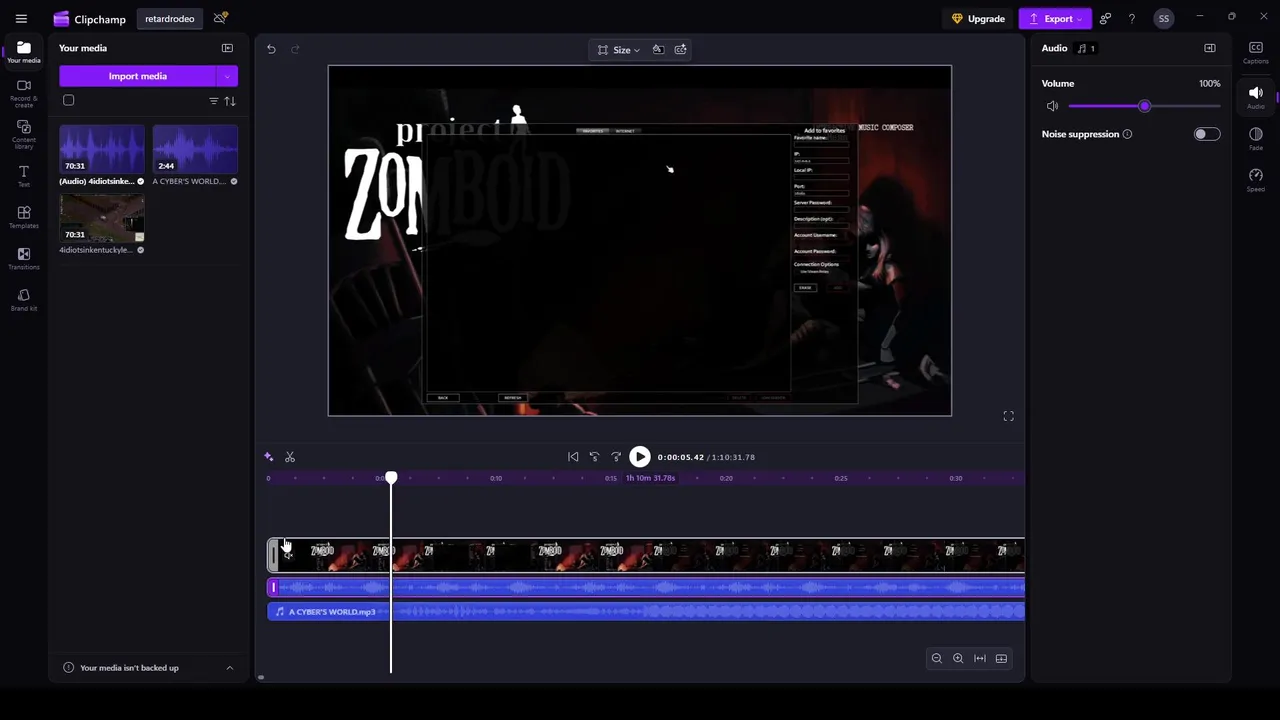Click the timeline layout icon beside zoom controls
Viewport: 1280px width, 720px height.
point(1001,658)
